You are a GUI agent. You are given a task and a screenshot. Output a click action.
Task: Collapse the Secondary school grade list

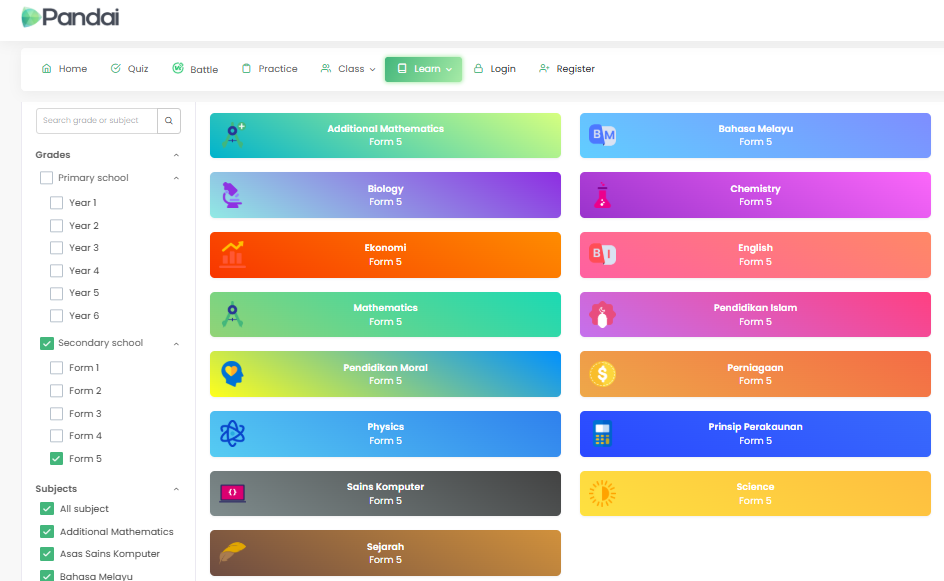coord(176,343)
